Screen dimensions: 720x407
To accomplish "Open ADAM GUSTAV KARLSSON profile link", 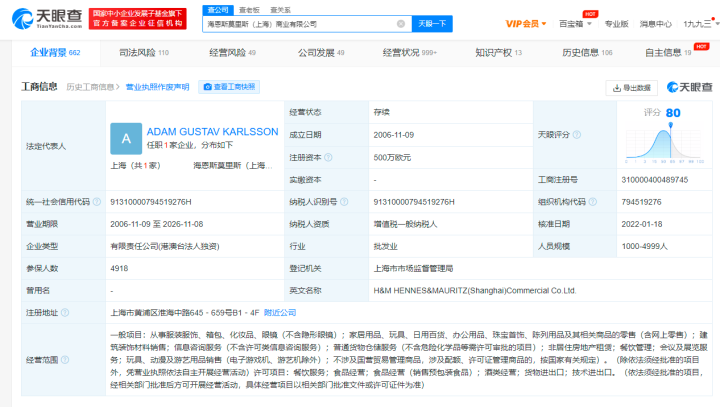I will [x=212, y=132].
